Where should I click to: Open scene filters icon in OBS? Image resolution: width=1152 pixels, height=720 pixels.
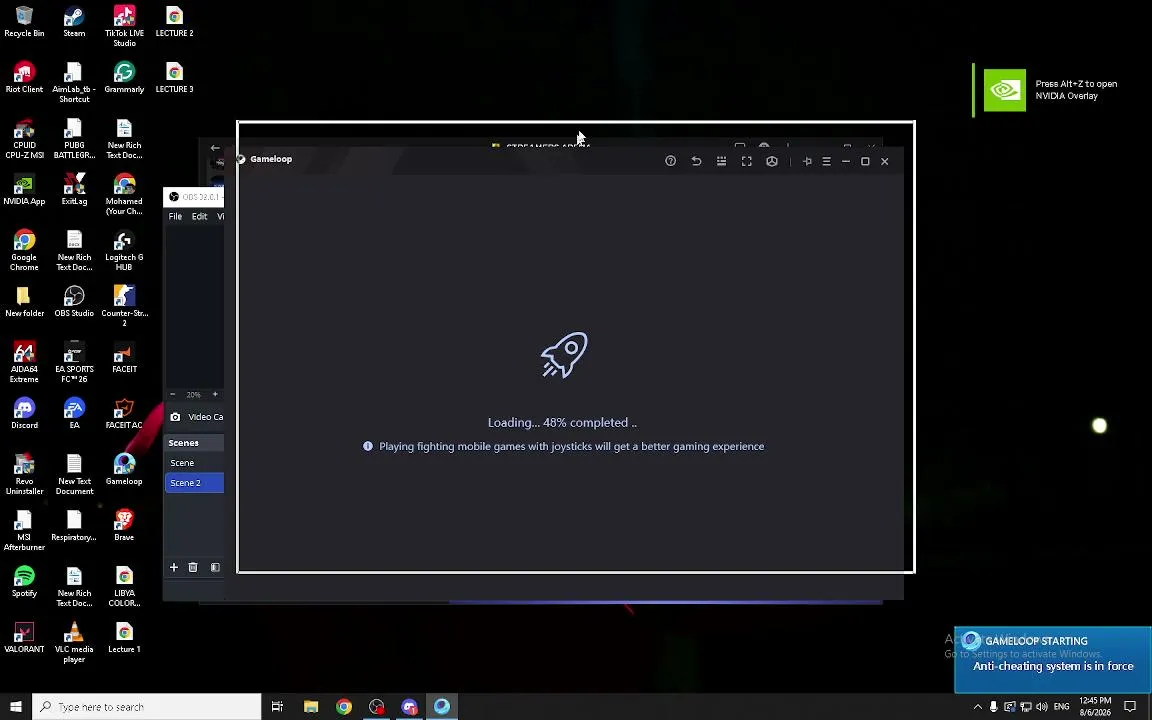tap(215, 567)
